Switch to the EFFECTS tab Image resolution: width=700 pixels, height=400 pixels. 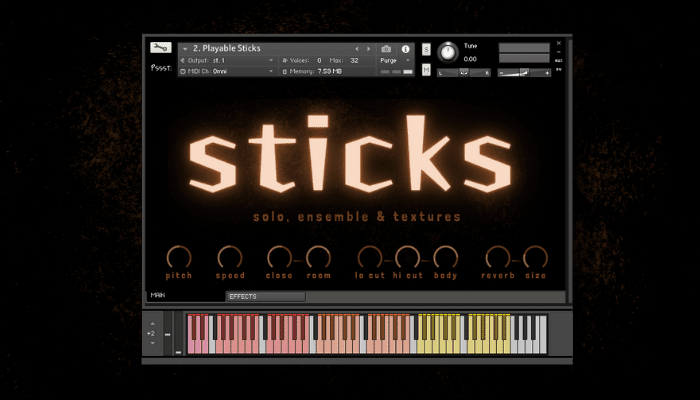265,296
